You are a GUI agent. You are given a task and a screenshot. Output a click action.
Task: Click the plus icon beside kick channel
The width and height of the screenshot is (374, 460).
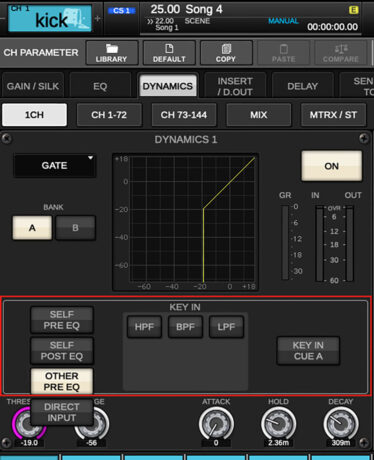97,18
